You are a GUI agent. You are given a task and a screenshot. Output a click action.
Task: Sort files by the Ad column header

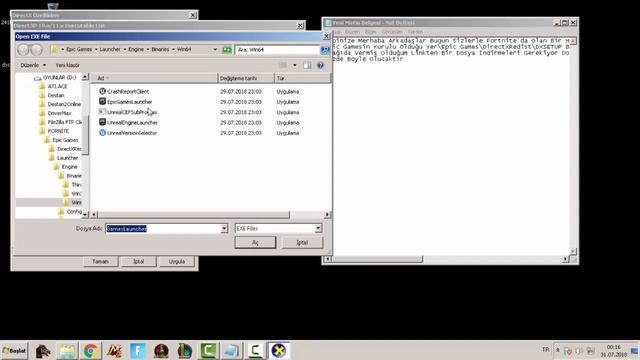click(x=155, y=78)
